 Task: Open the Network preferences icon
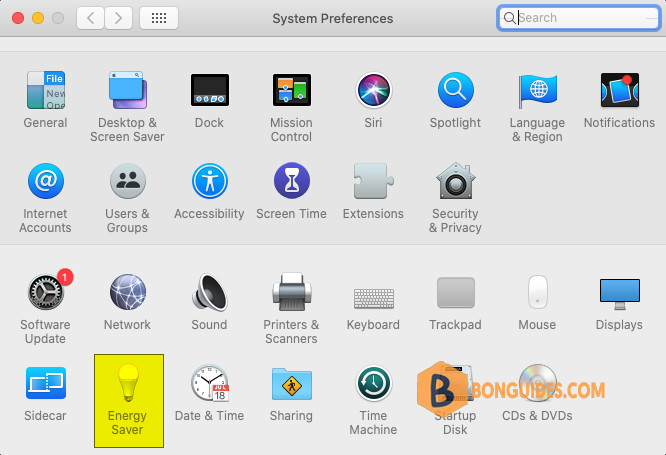[127, 292]
